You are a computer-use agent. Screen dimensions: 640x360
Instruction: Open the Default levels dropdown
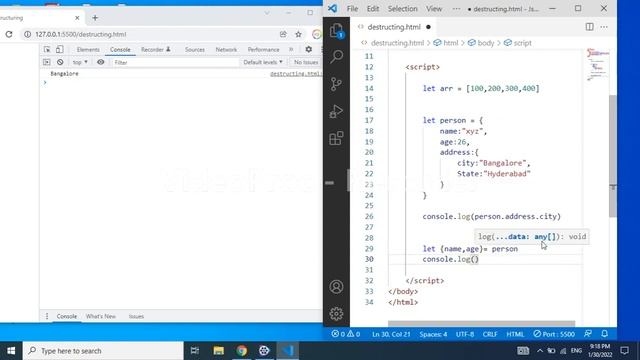point(263,62)
